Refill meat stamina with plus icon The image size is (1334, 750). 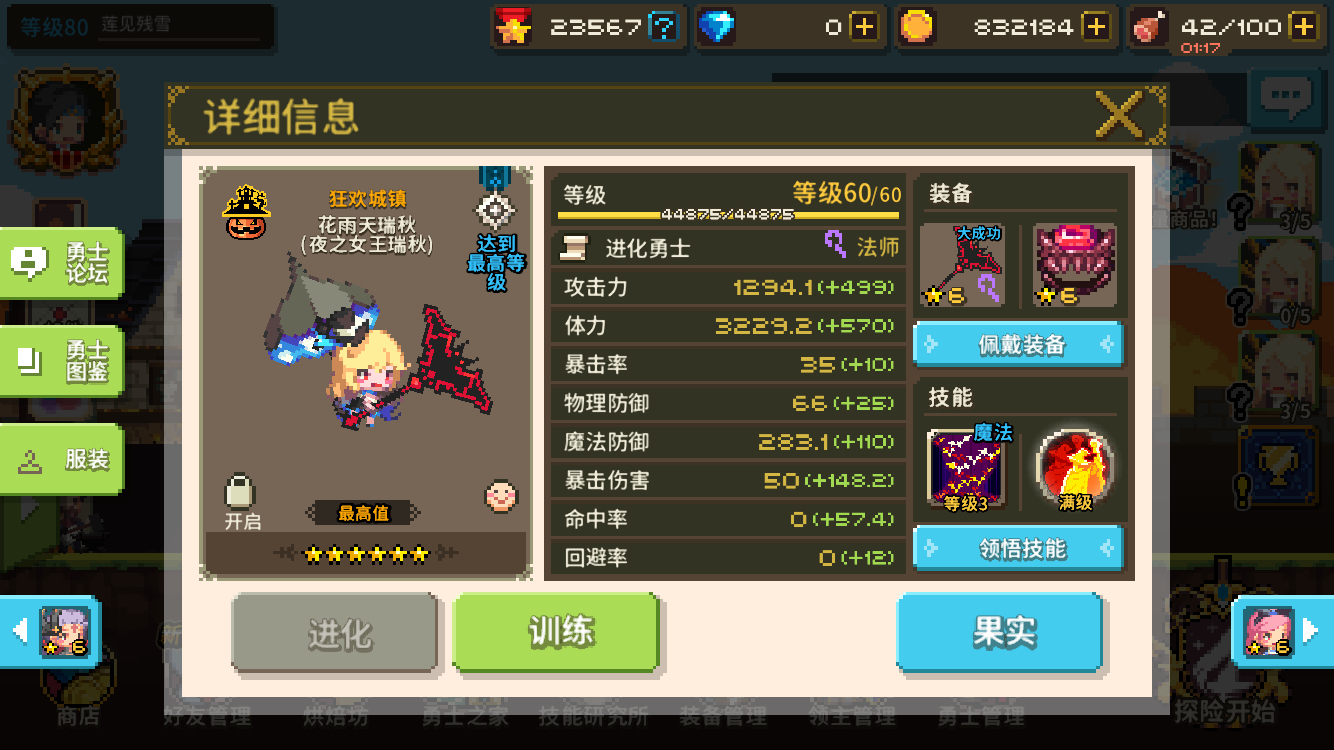pyautogui.click(x=1303, y=27)
